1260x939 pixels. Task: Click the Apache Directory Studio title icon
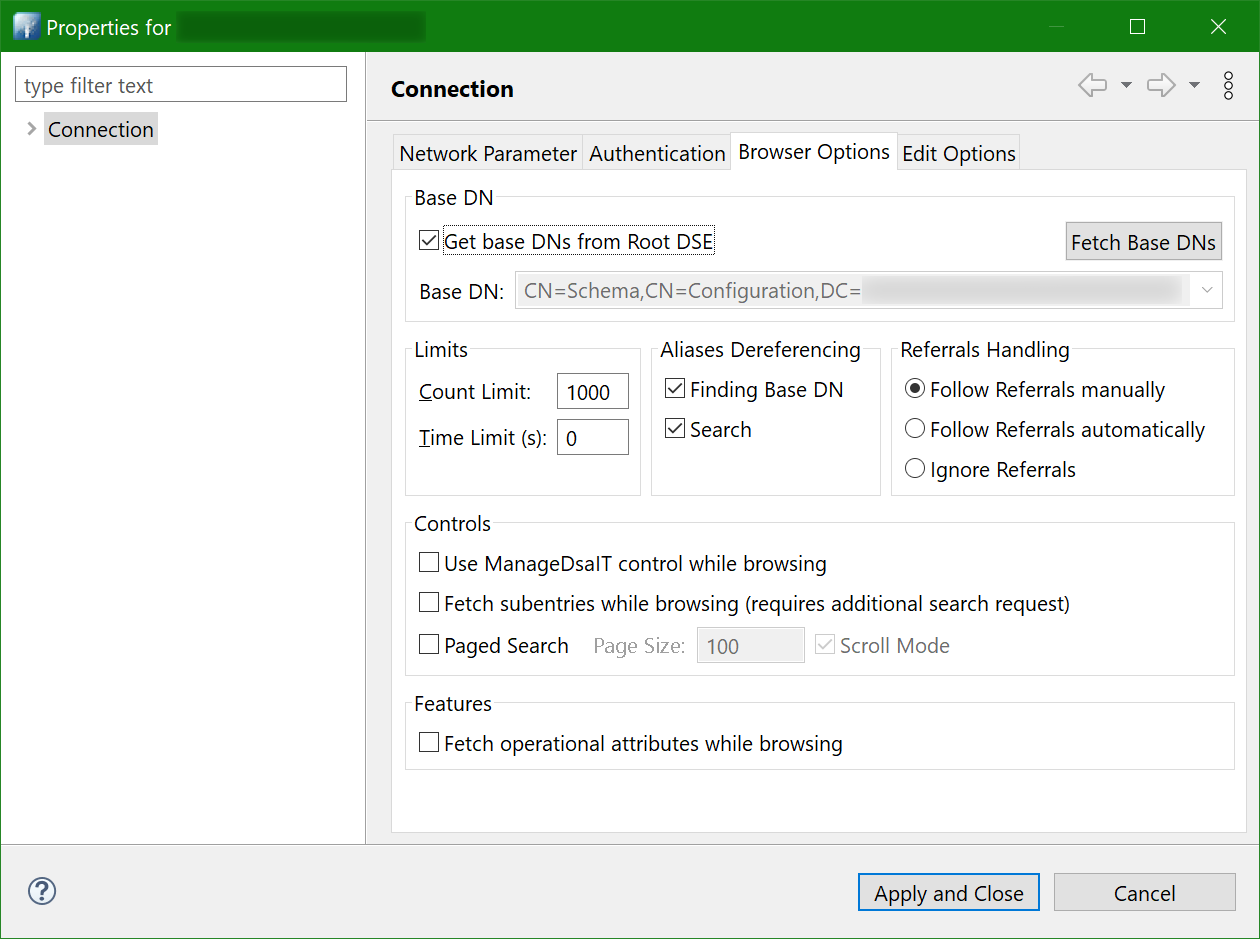click(x=26, y=26)
